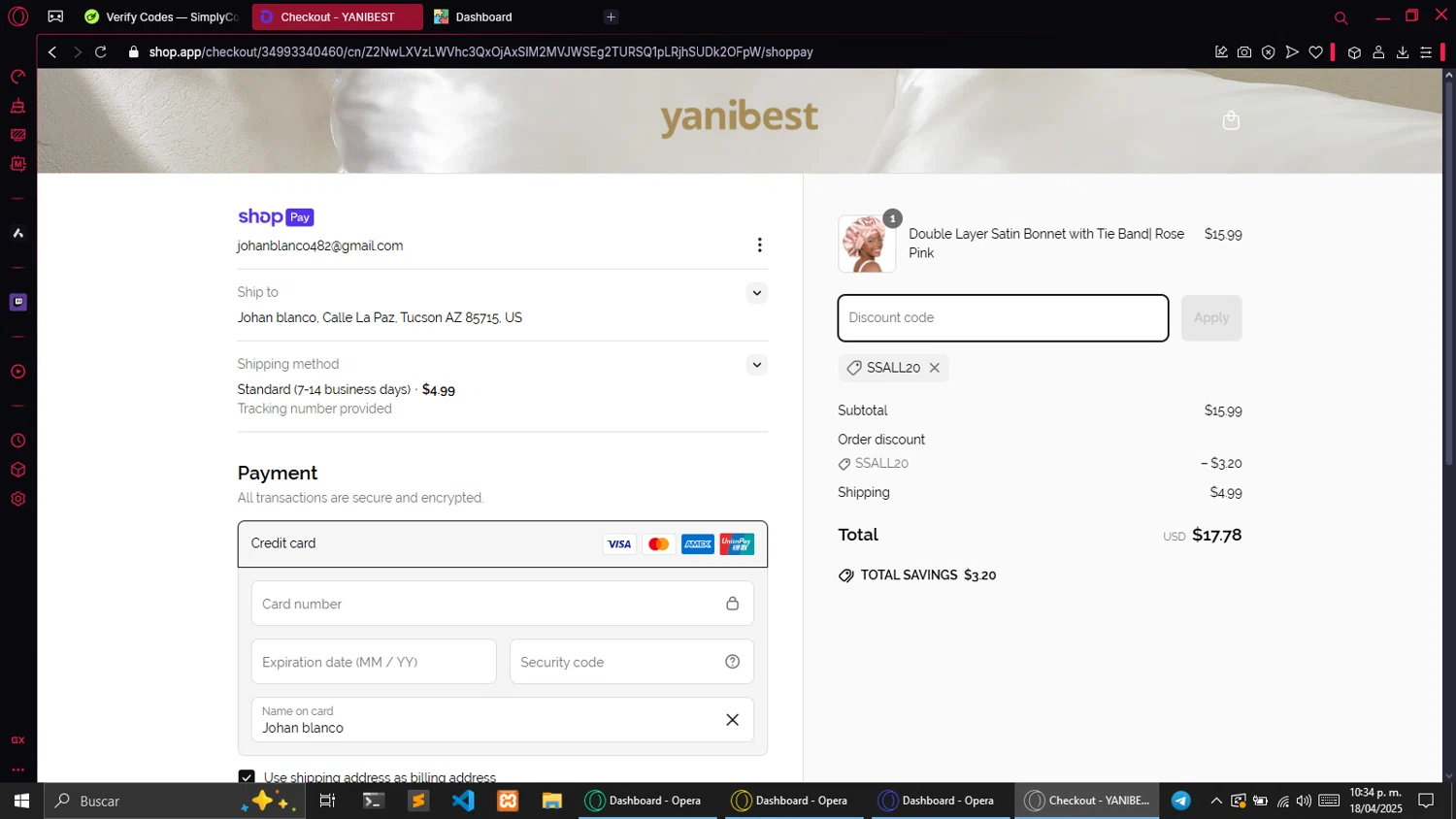Switch to the Verify Codes SimplyCodes tab
This screenshot has height=819, width=1456.
(161, 17)
